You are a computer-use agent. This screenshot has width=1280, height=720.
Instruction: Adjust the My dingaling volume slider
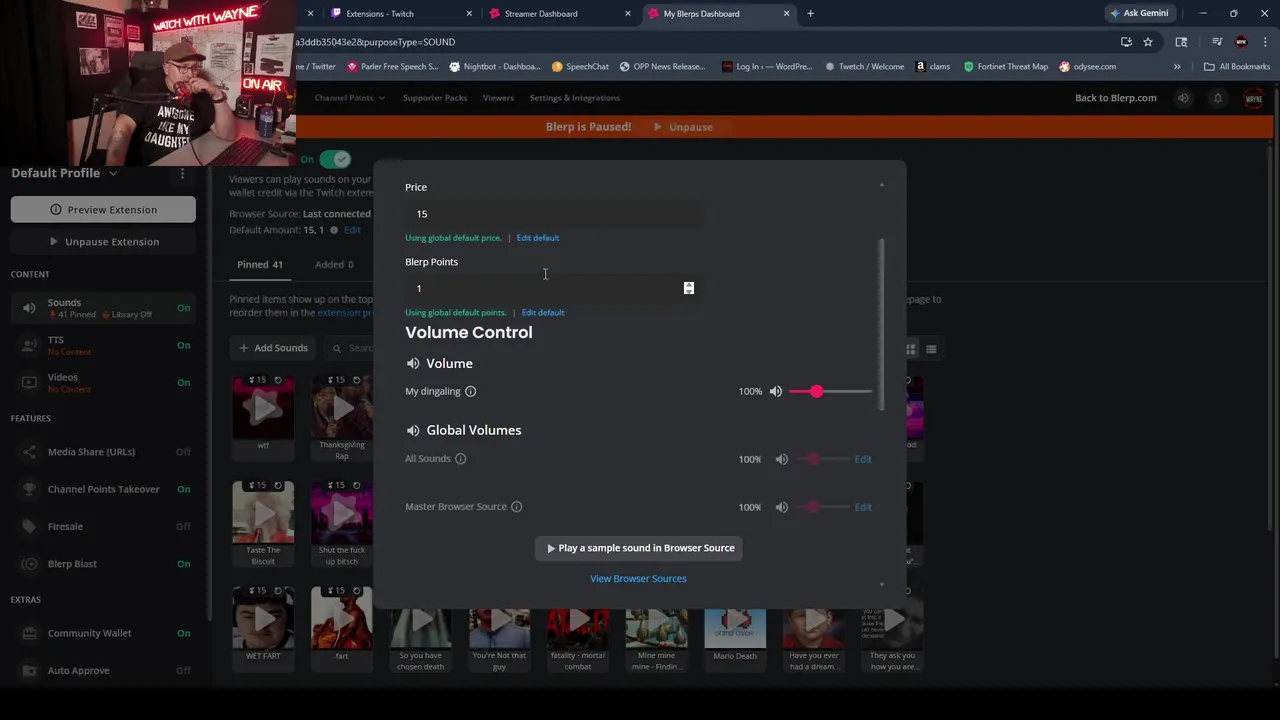(x=830, y=392)
